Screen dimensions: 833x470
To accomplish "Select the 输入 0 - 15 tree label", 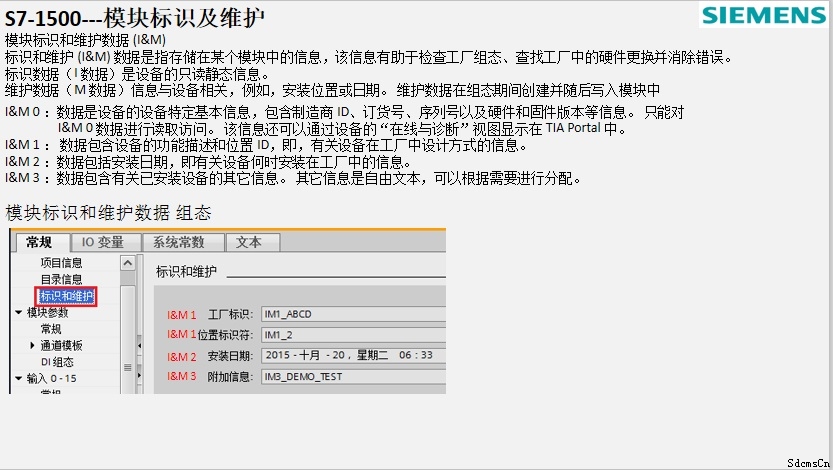I will click(x=52, y=378).
